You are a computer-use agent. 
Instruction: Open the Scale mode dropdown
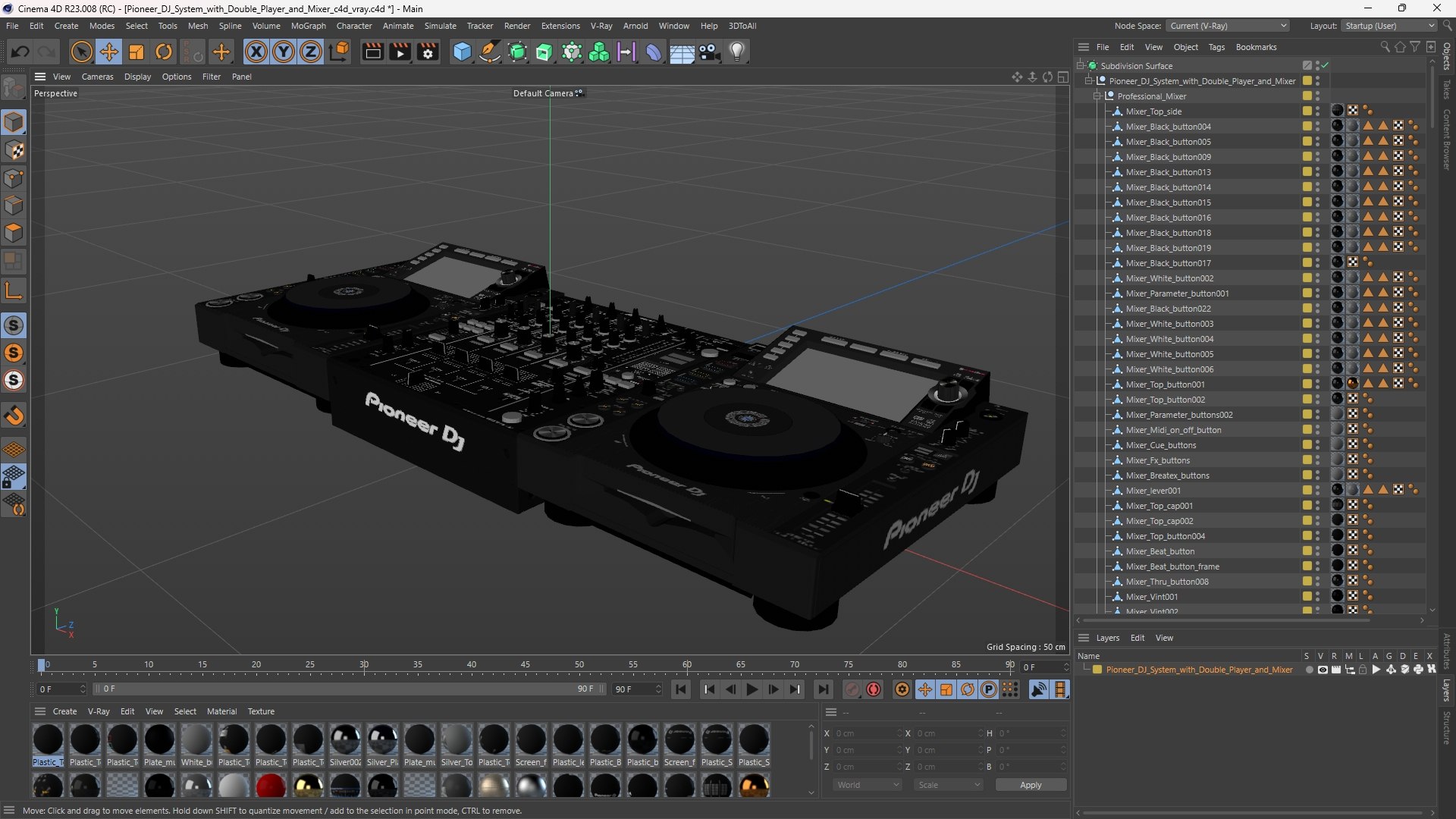pos(949,785)
